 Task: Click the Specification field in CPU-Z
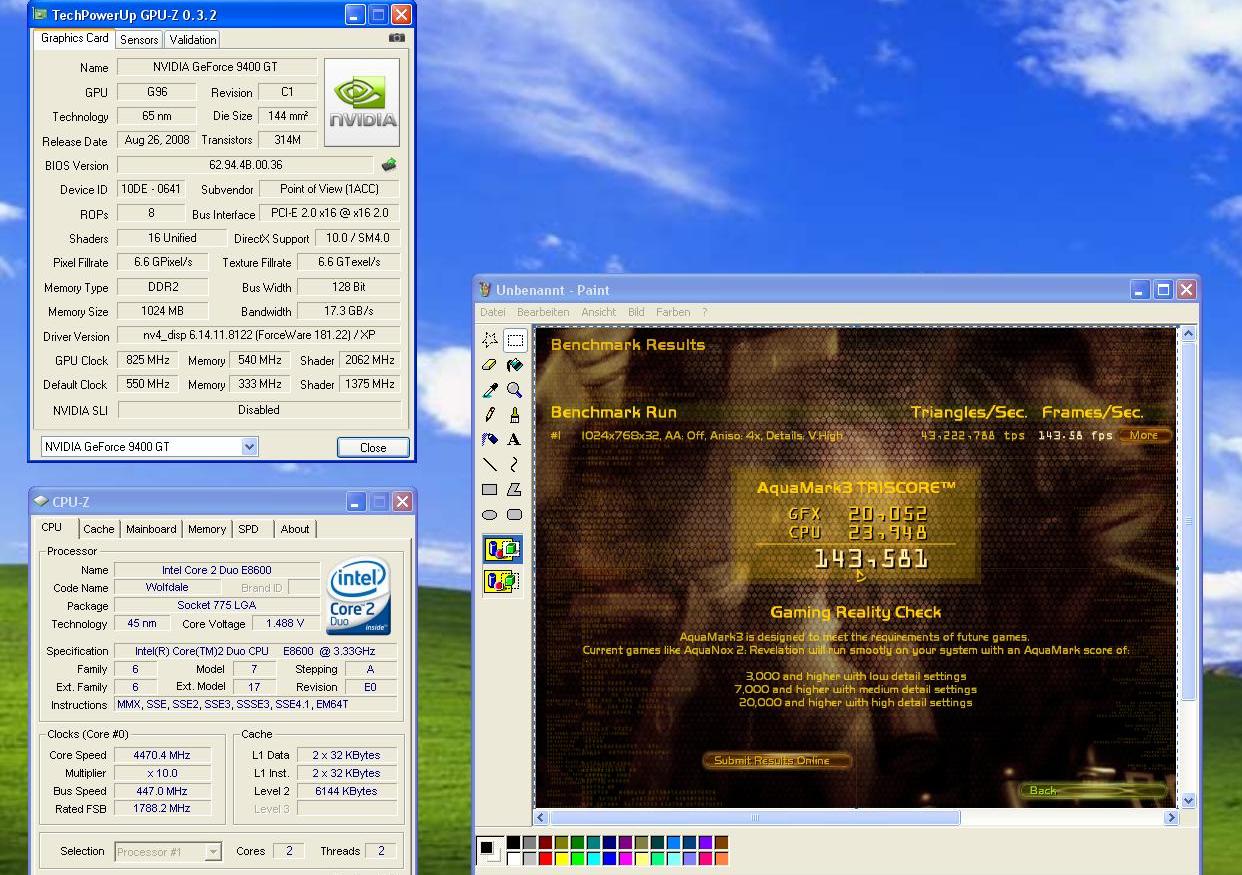coord(255,651)
